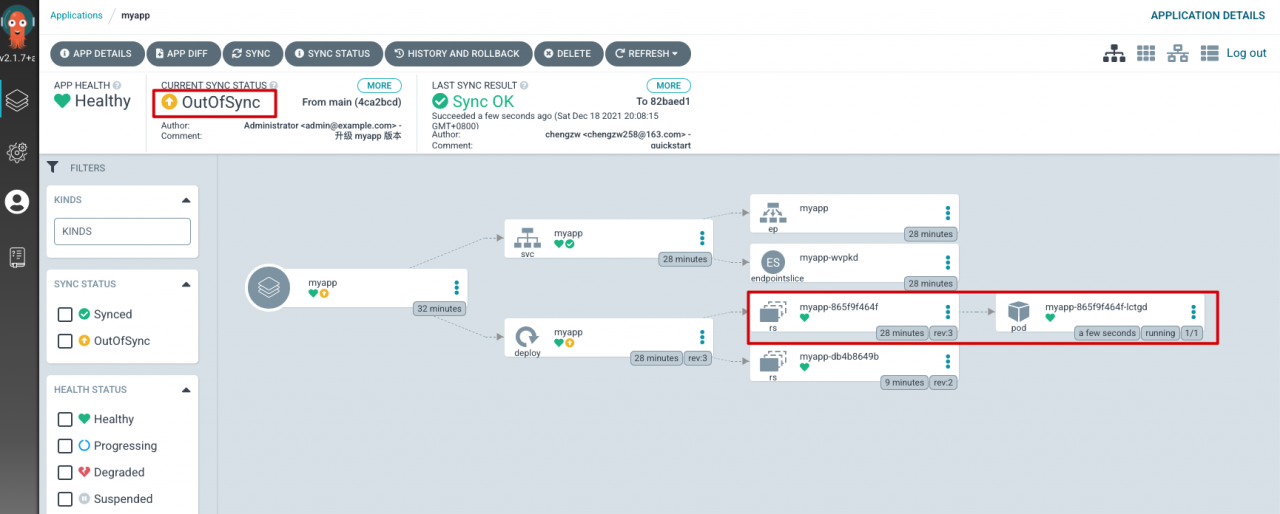This screenshot has width=1280, height=514.
Task: Click the KINDS filter input field
Action: [122, 231]
